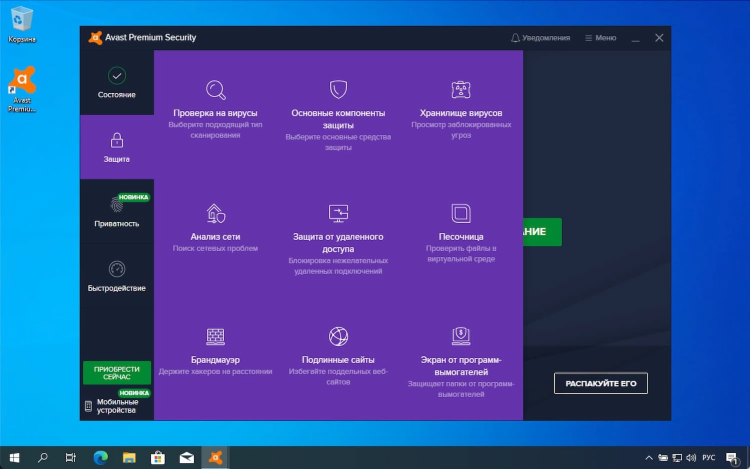Click the fingerprint privacy icon
The height and width of the screenshot is (469, 750).
click(x=116, y=205)
